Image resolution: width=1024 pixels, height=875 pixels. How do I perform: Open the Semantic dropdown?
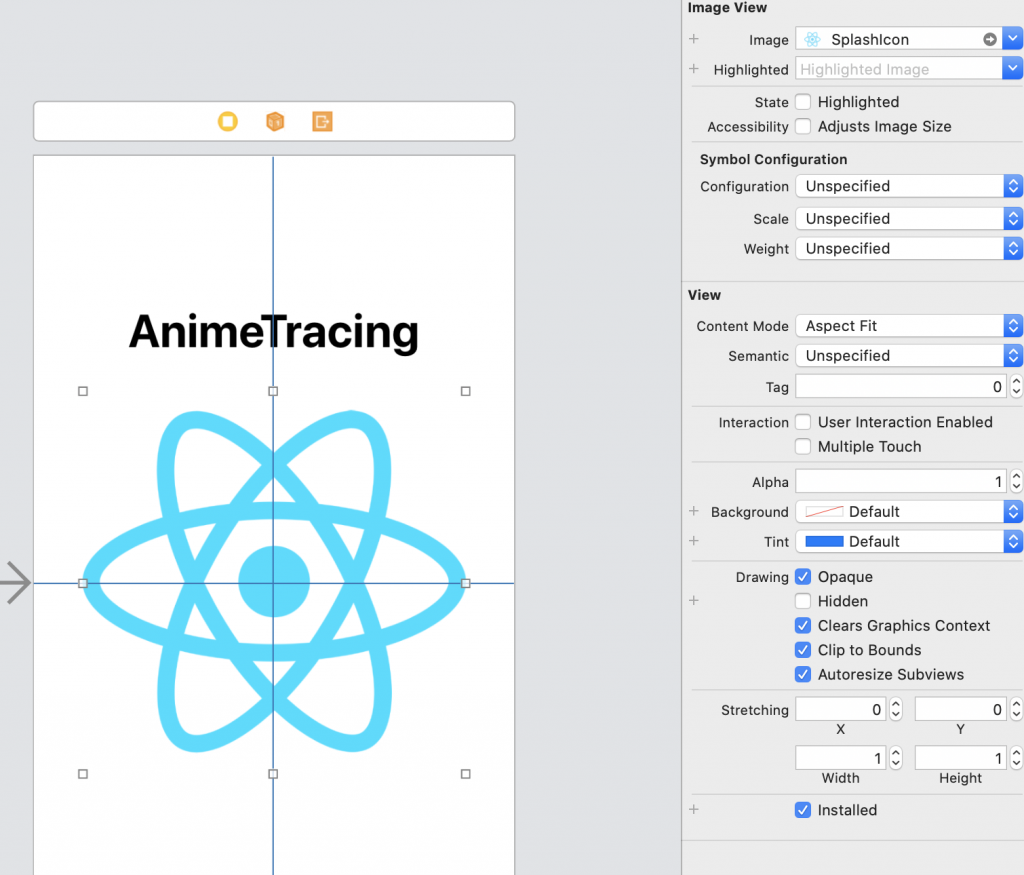pyautogui.click(x=908, y=356)
